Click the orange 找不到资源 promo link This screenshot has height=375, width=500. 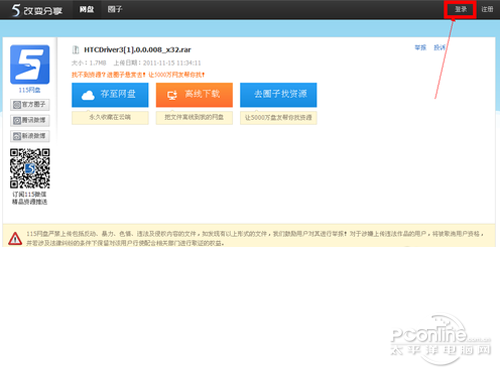point(138,75)
